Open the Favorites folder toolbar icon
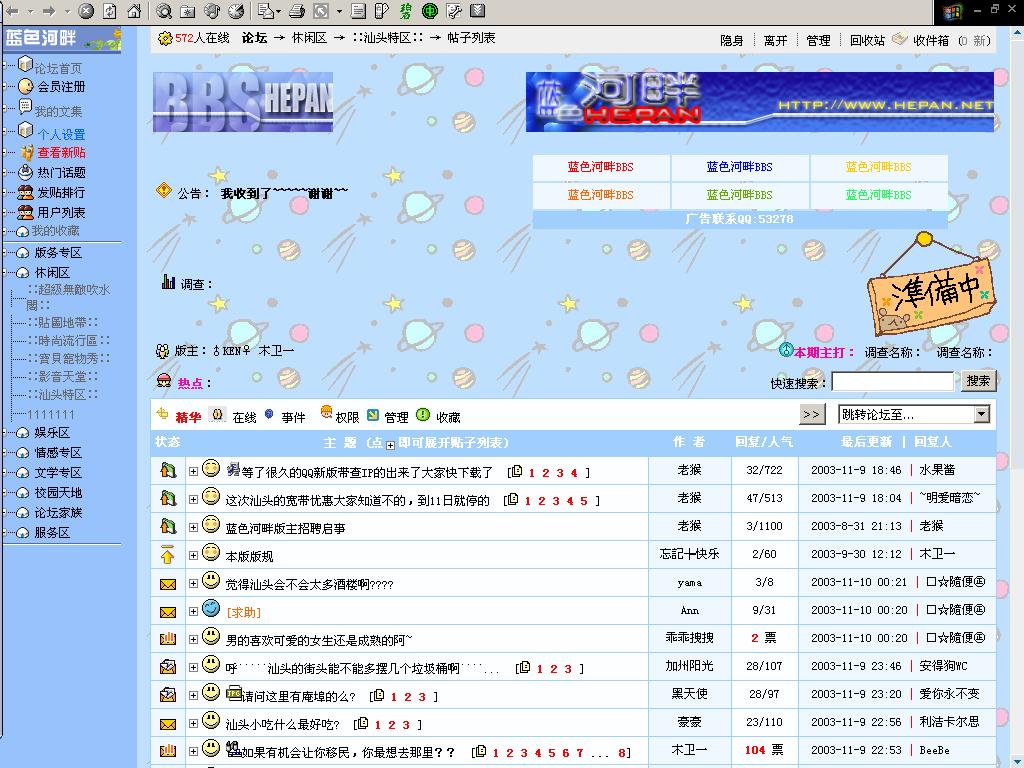1024x768 pixels. (x=188, y=10)
